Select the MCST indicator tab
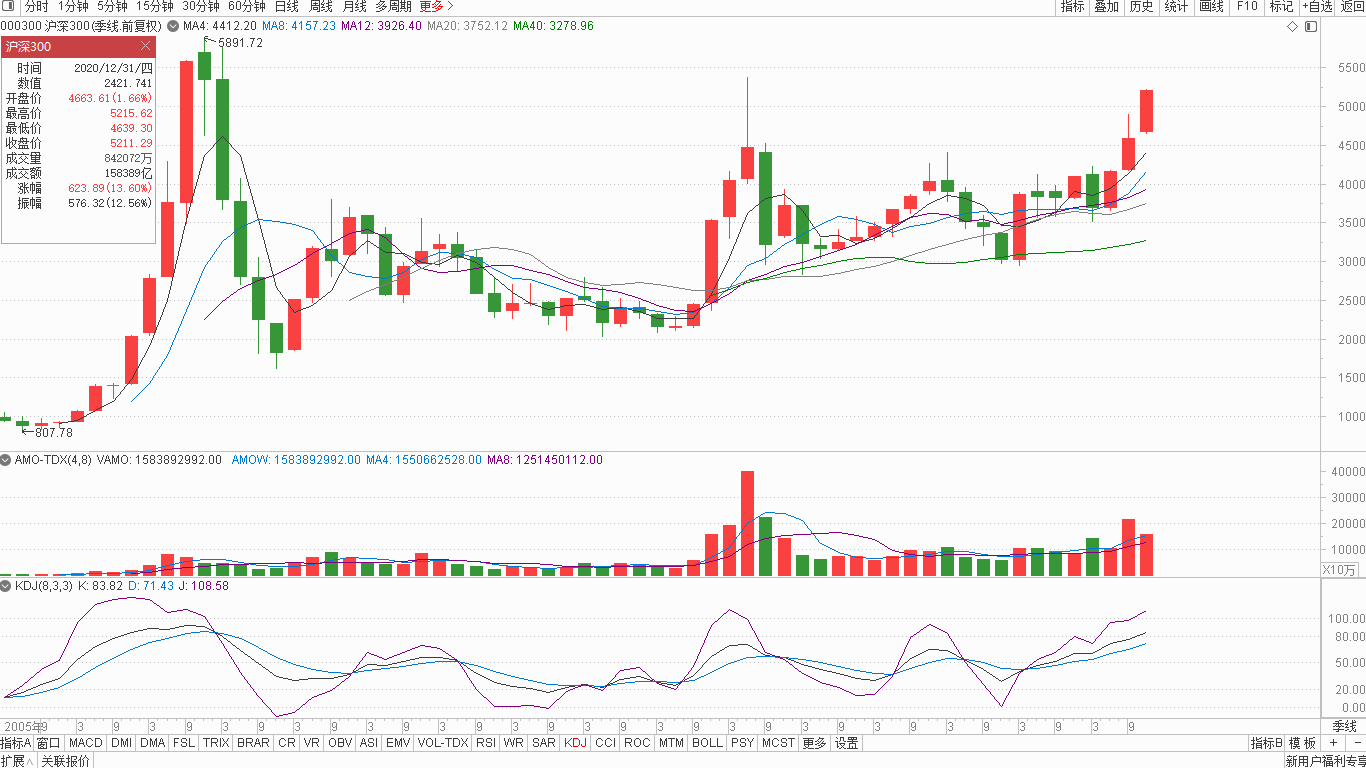1366x768 pixels. click(x=778, y=743)
